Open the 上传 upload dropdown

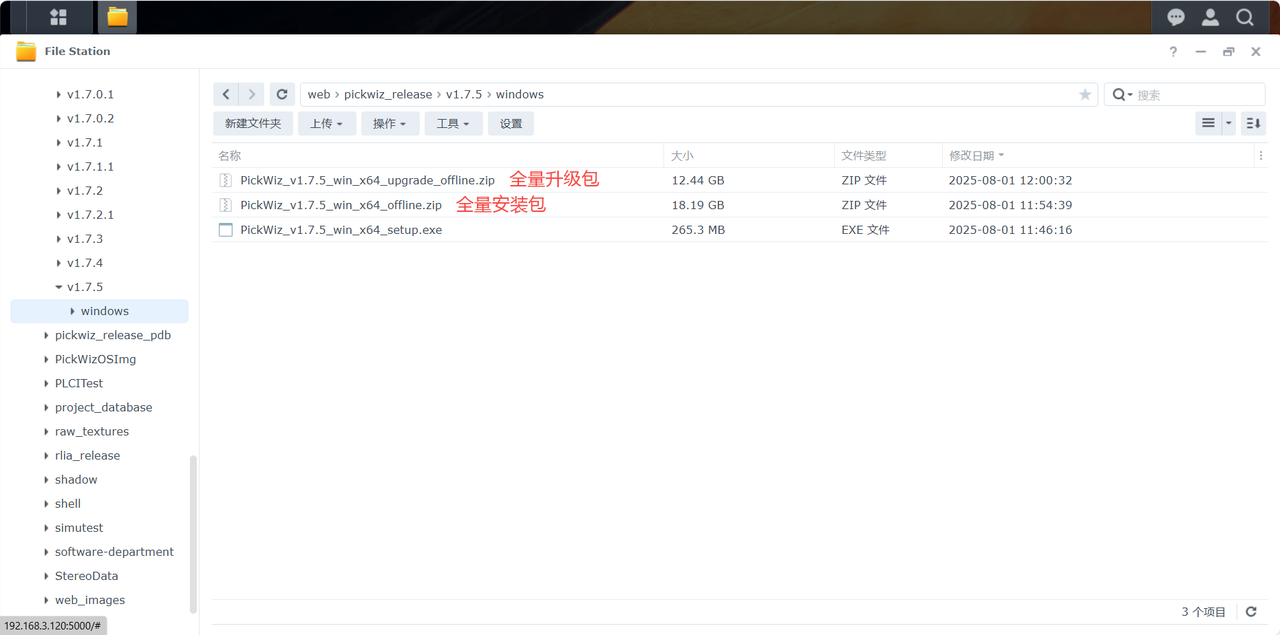pyautogui.click(x=326, y=123)
